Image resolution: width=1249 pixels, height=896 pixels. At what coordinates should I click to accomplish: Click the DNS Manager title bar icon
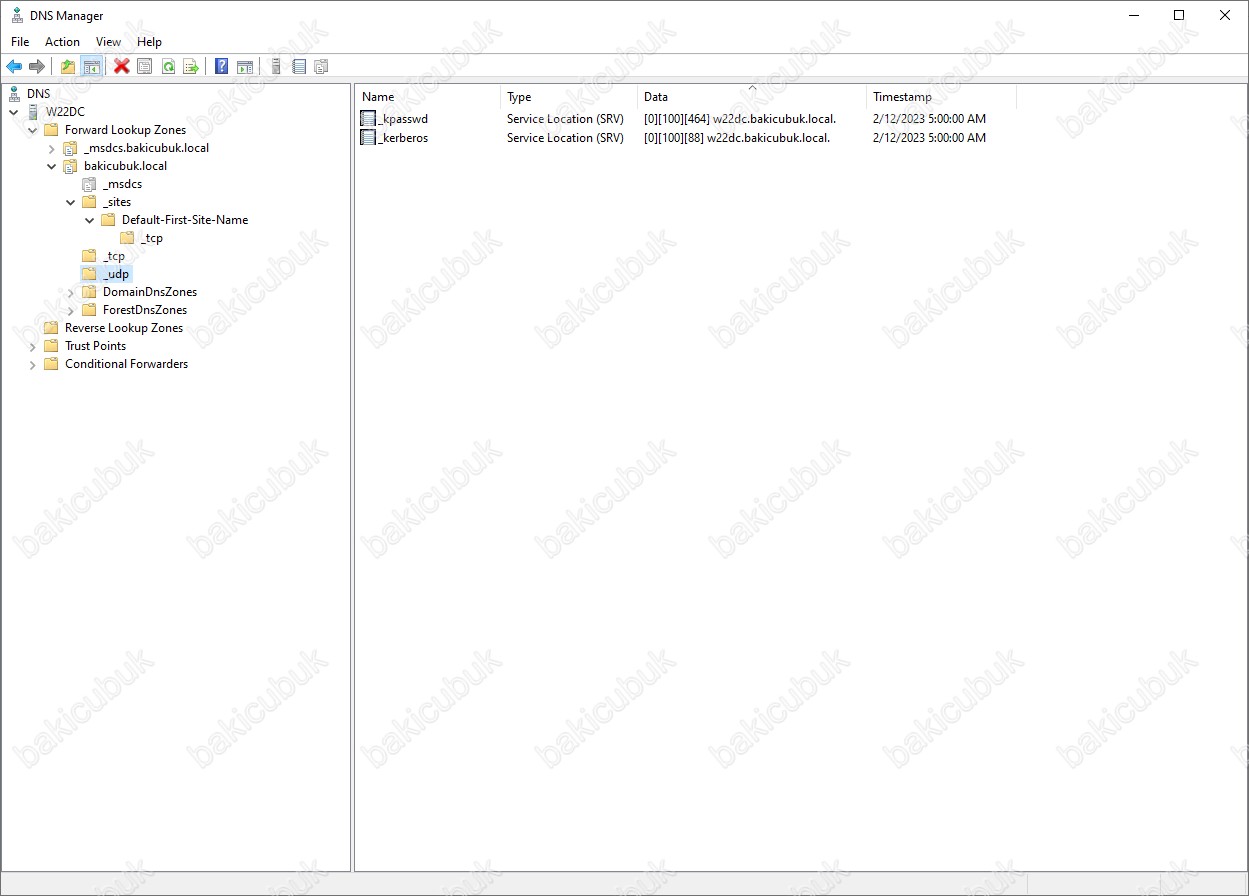point(17,16)
